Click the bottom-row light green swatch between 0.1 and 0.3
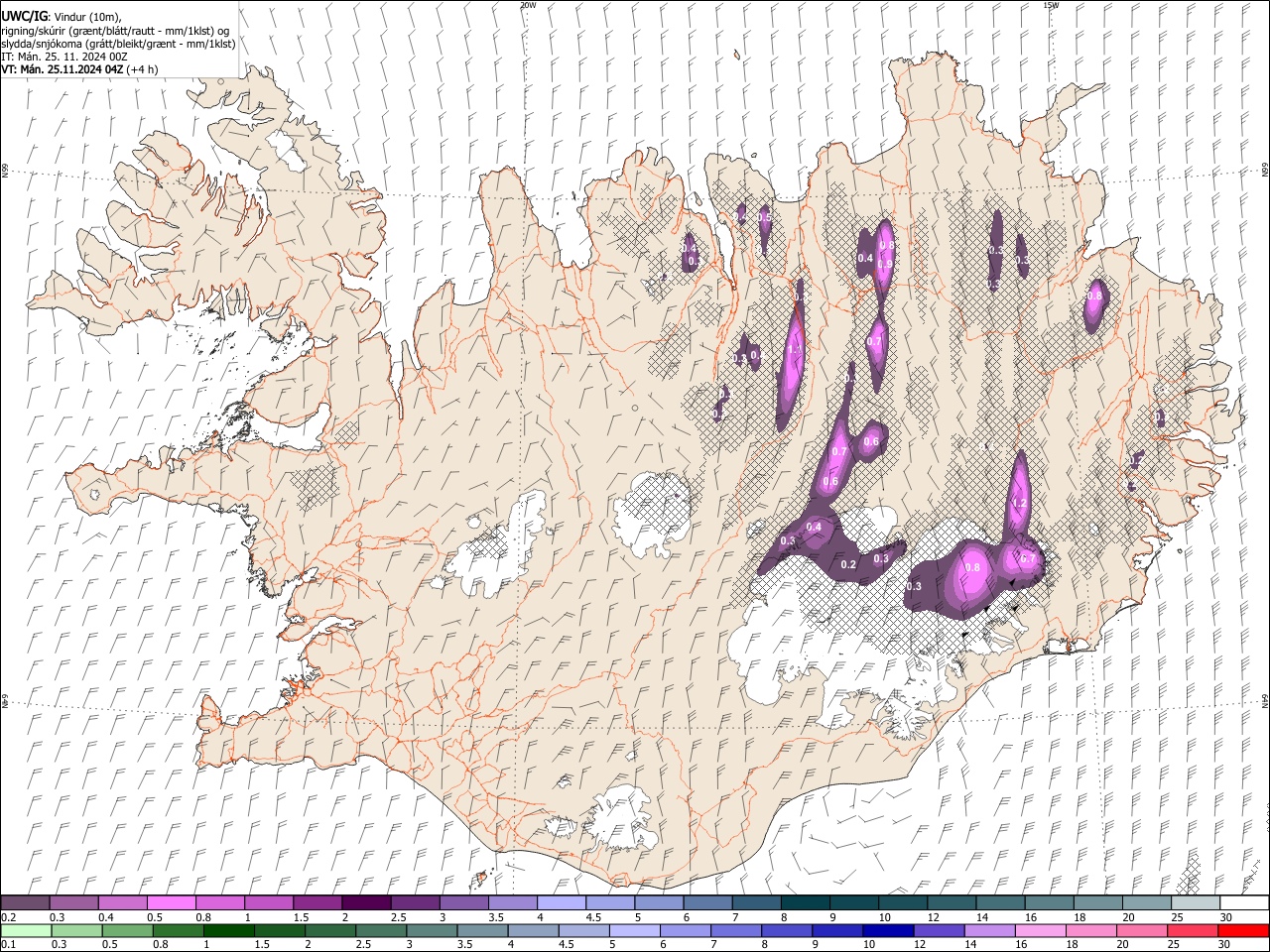The width and height of the screenshot is (1270, 952). click(x=26, y=930)
